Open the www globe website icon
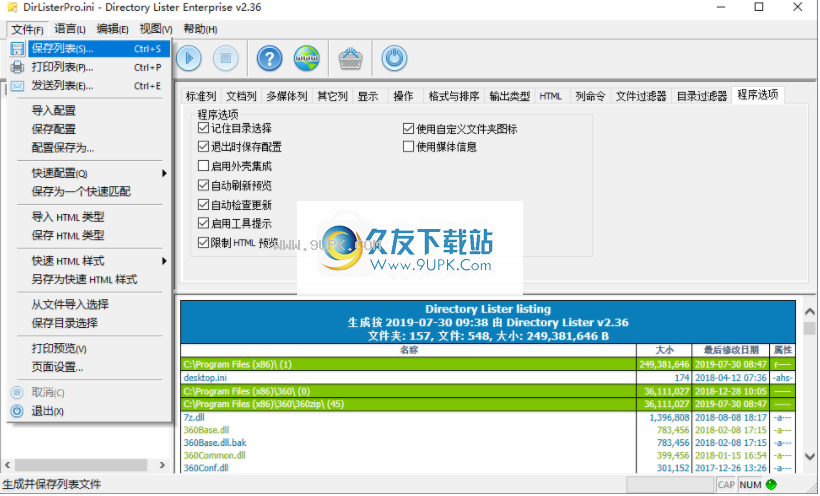The image size is (820, 496). 306,58
